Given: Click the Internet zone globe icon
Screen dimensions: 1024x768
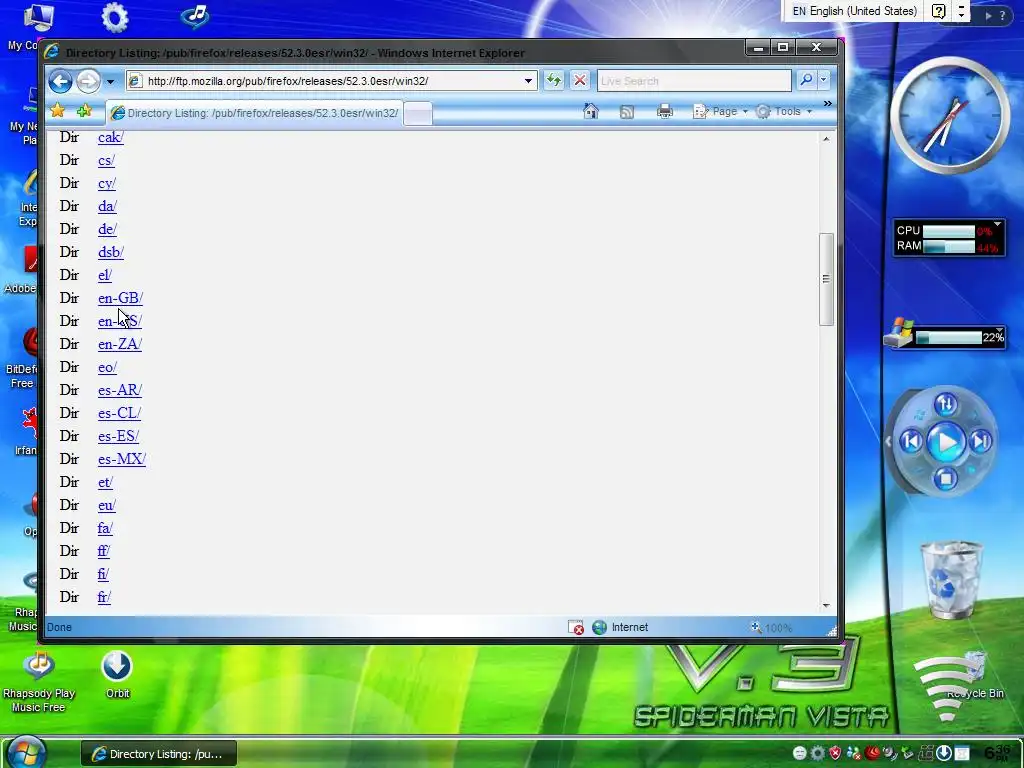Looking at the screenshot, I should point(600,628).
